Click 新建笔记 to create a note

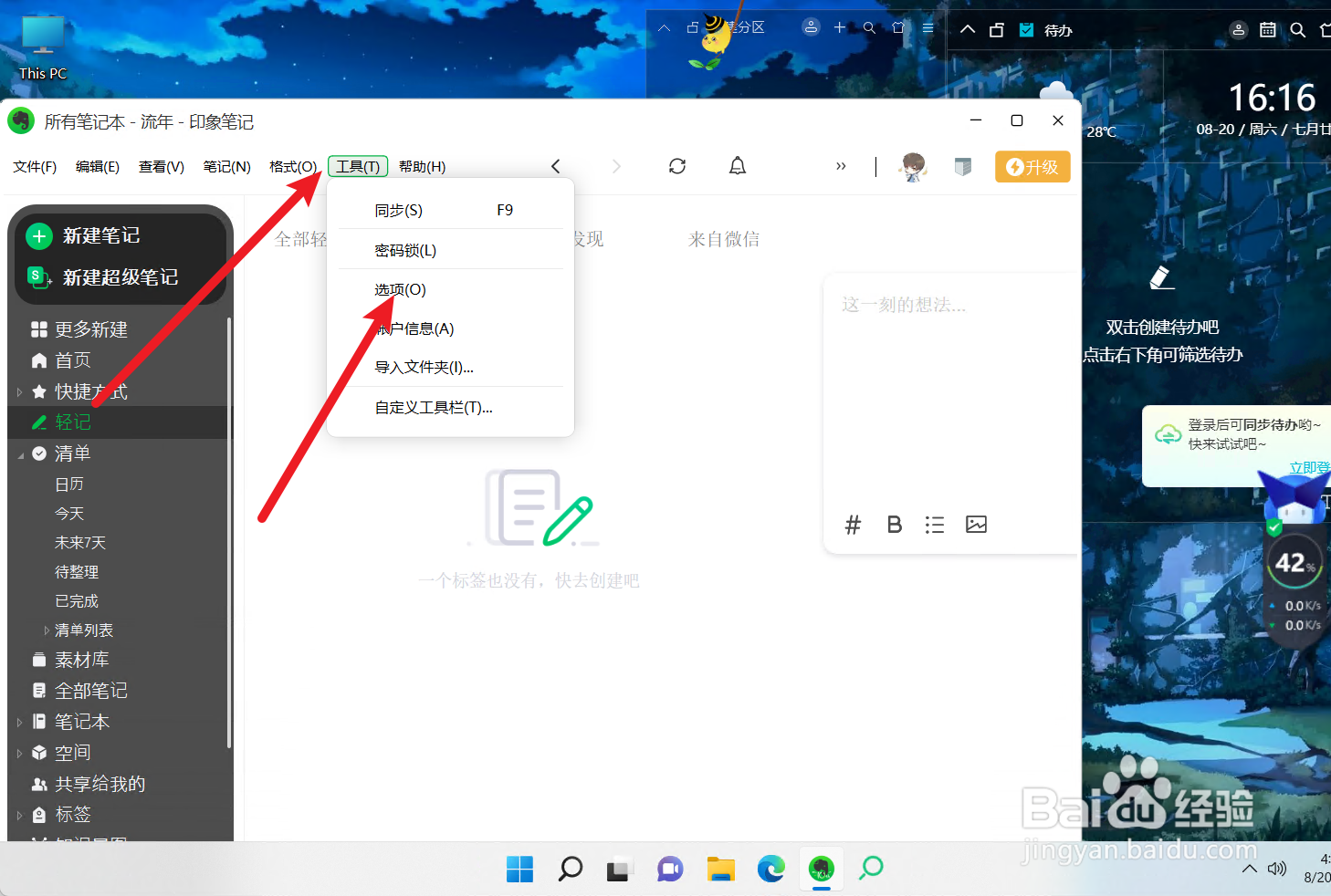pos(83,235)
